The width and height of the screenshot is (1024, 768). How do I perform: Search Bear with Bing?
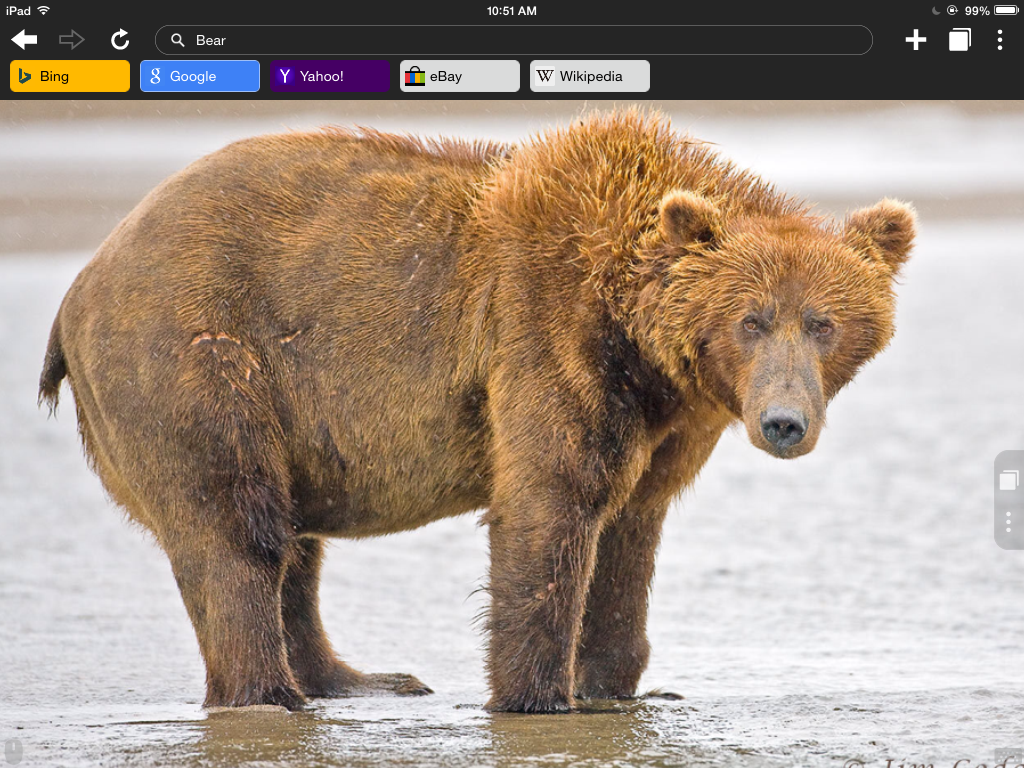70,76
